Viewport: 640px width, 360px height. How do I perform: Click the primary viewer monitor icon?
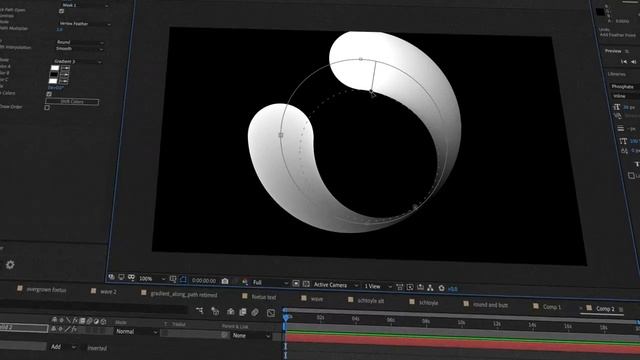point(121,277)
